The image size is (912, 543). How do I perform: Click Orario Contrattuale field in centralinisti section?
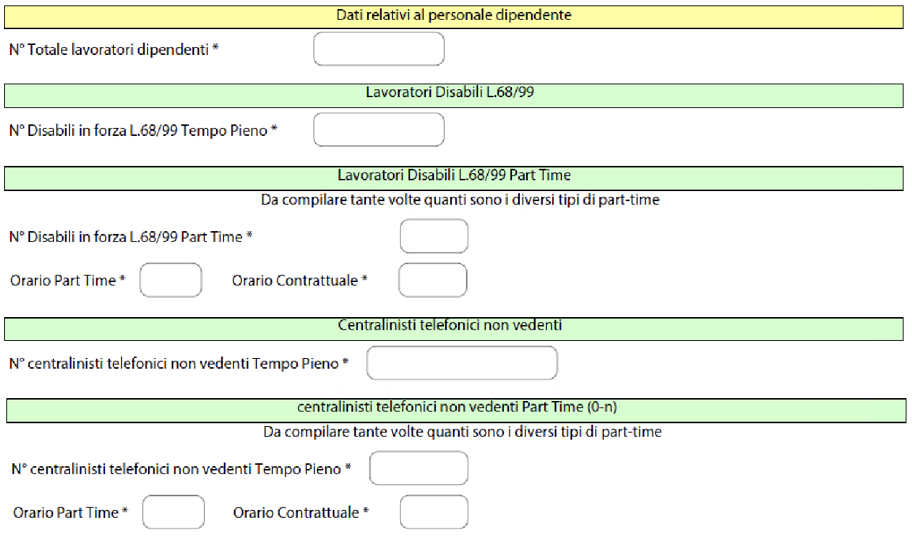[433, 513]
